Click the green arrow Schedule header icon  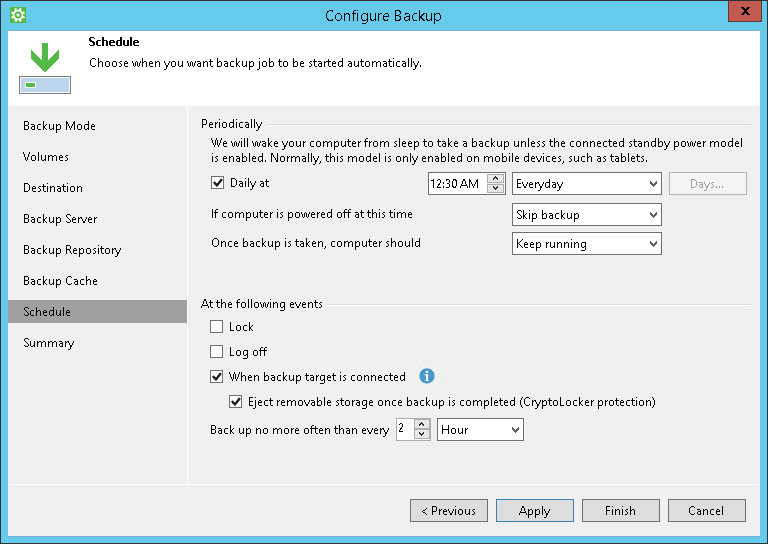[x=44, y=69]
